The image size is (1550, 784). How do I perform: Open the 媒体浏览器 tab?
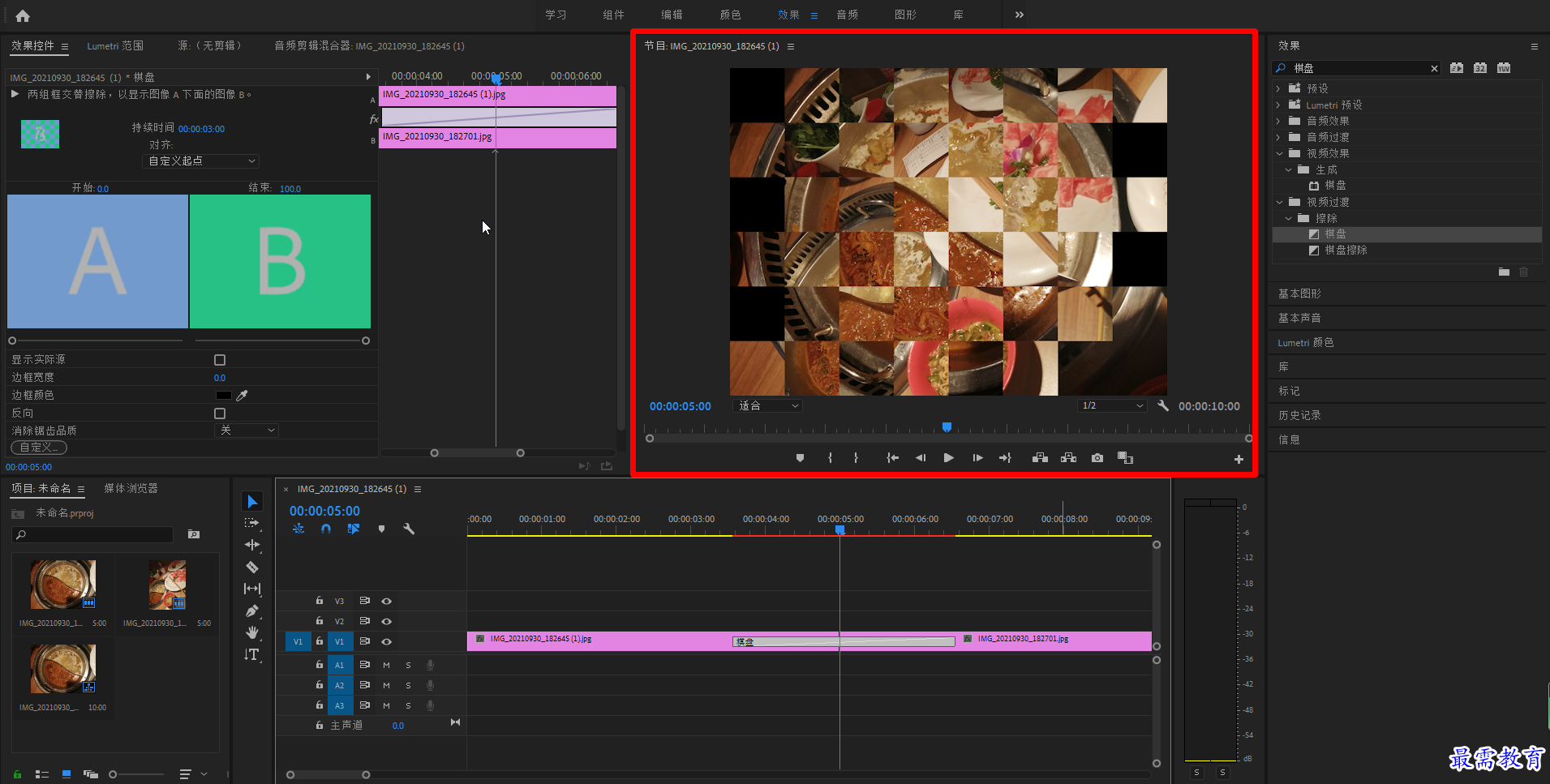coord(131,488)
